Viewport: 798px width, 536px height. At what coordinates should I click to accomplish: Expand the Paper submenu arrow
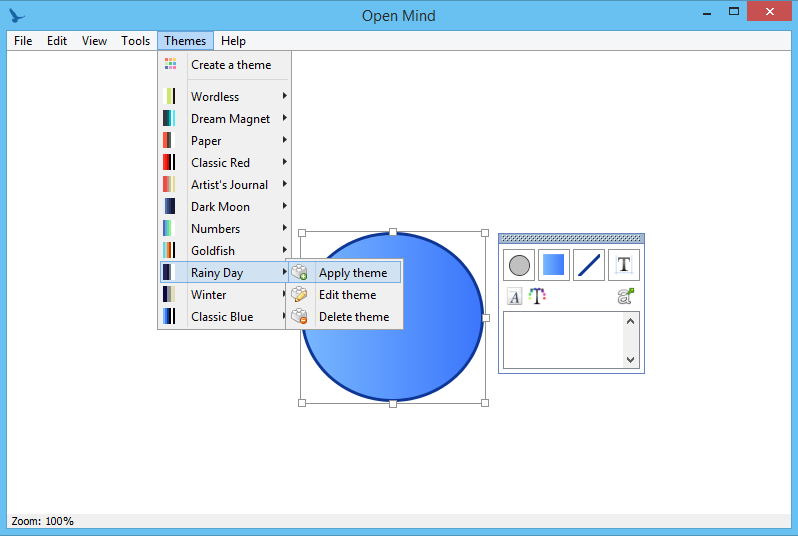tap(284, 139)
